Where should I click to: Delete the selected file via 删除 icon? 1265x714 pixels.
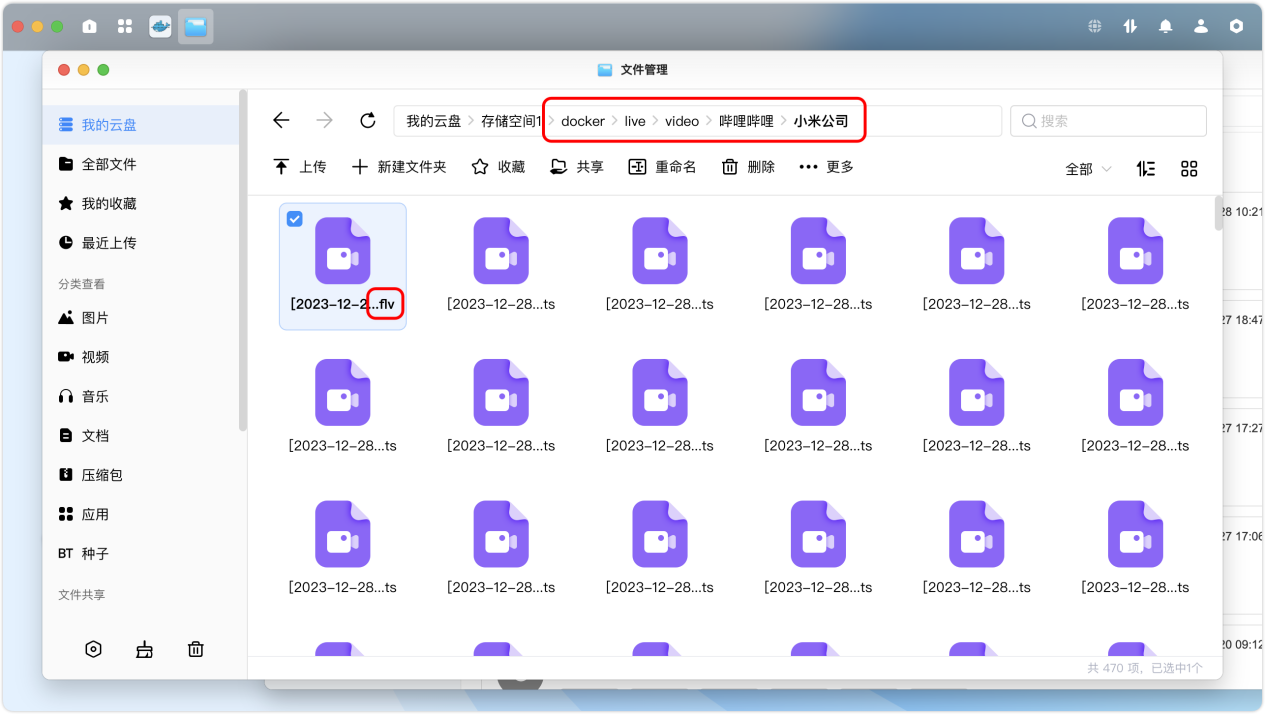point(729,166)
